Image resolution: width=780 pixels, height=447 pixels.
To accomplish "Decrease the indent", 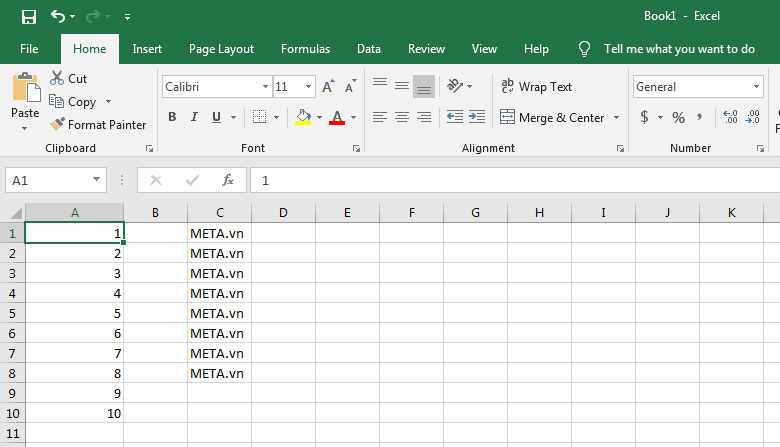I will tap(455, 117).
